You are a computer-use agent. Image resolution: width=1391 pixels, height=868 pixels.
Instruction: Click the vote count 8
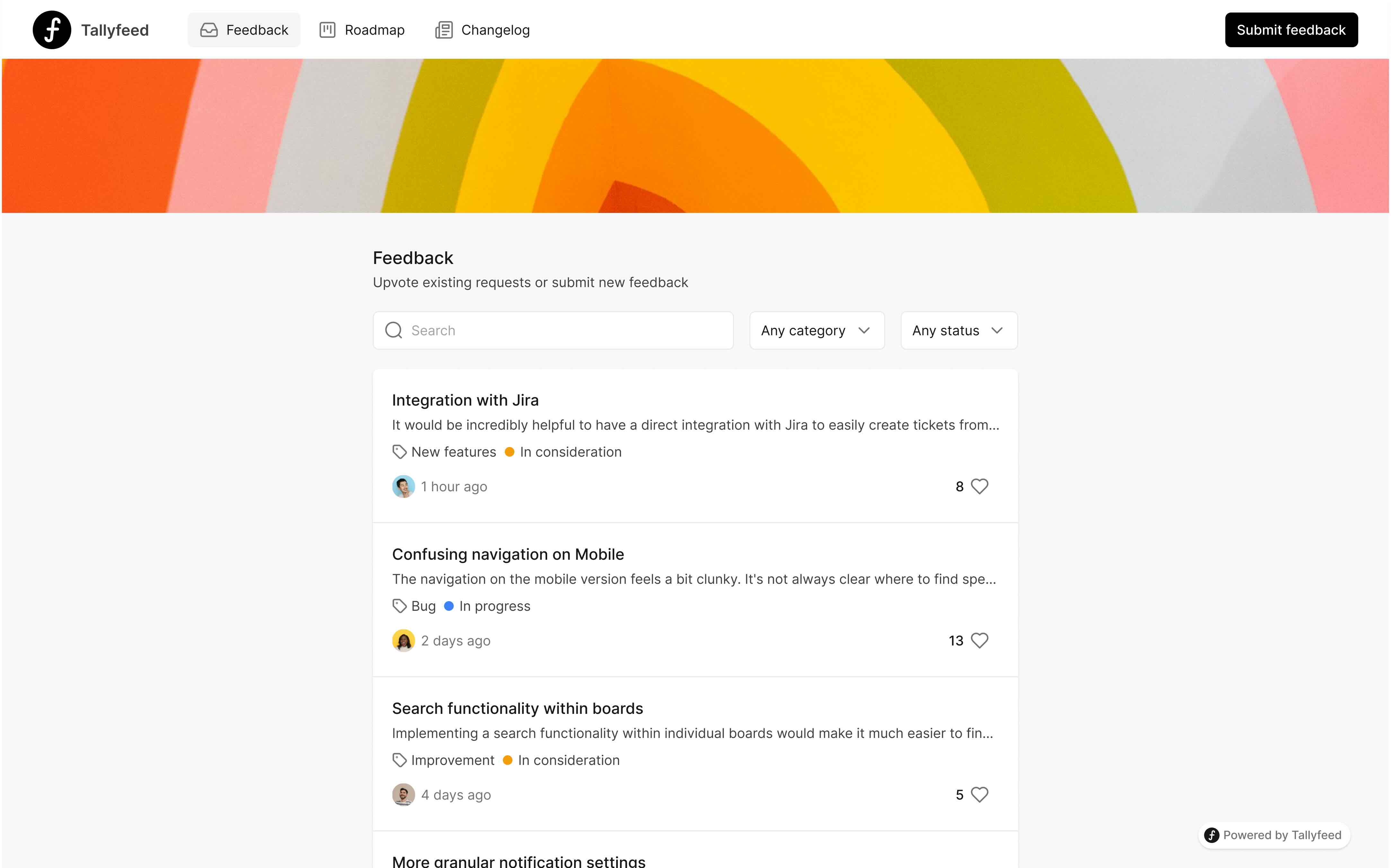(959, 486)
